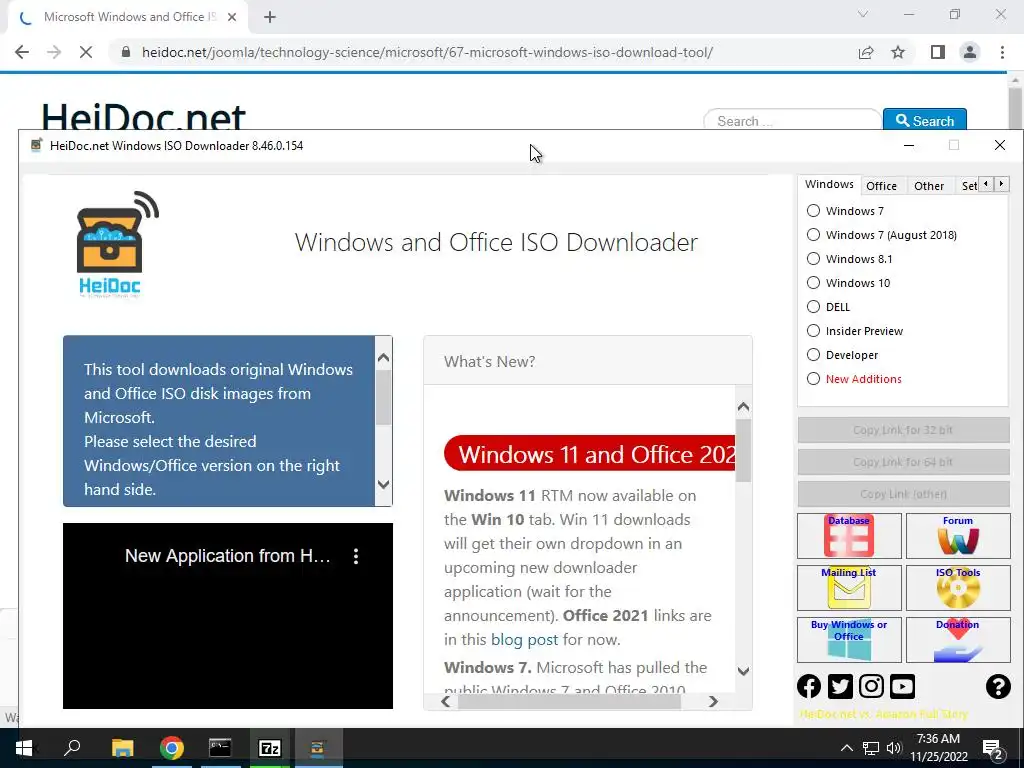Open the Mailing List tile
The image size is (1024, 768).
(849, 588)
